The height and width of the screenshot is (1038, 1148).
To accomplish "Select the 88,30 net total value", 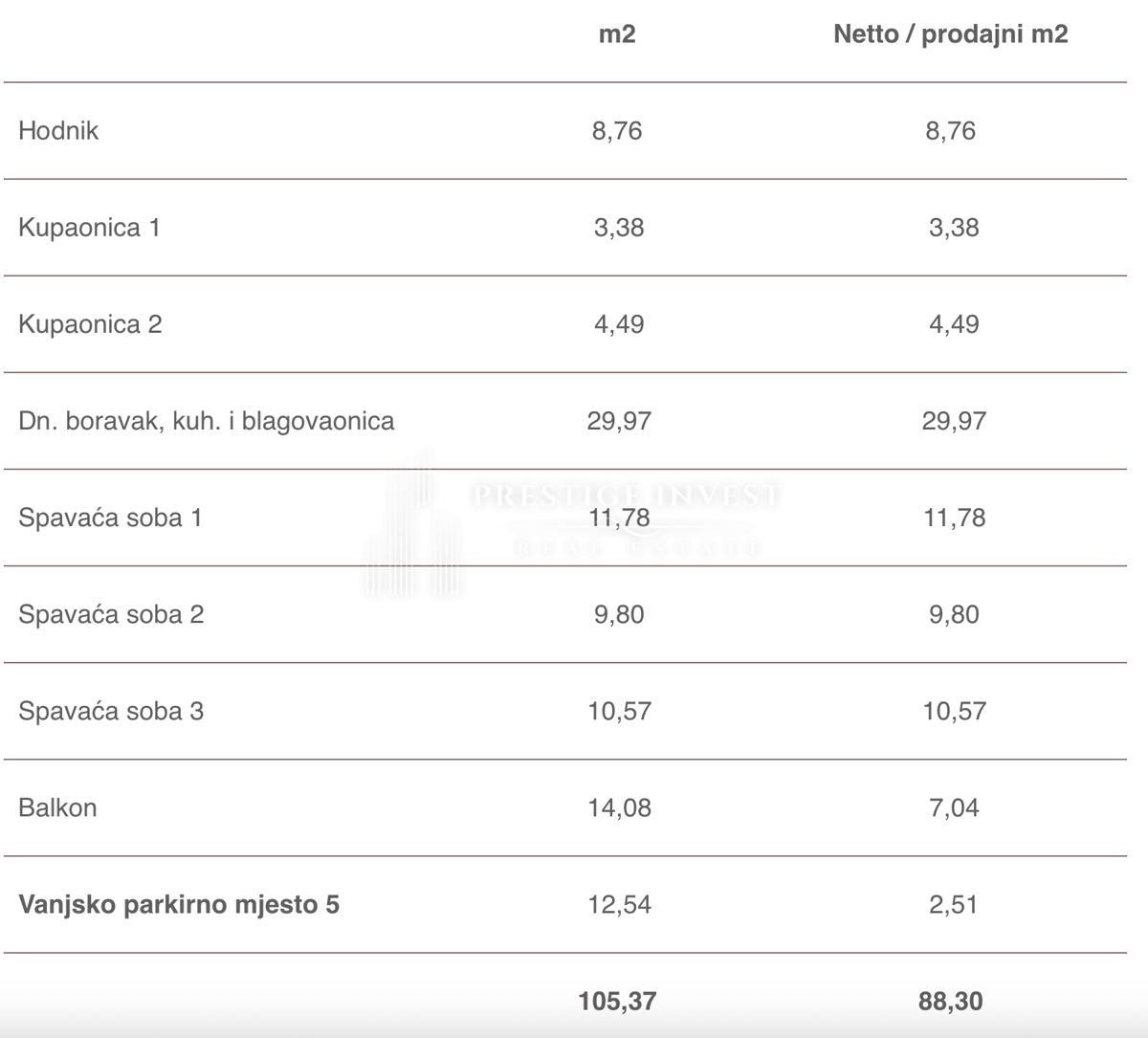I will point(950,1002).
